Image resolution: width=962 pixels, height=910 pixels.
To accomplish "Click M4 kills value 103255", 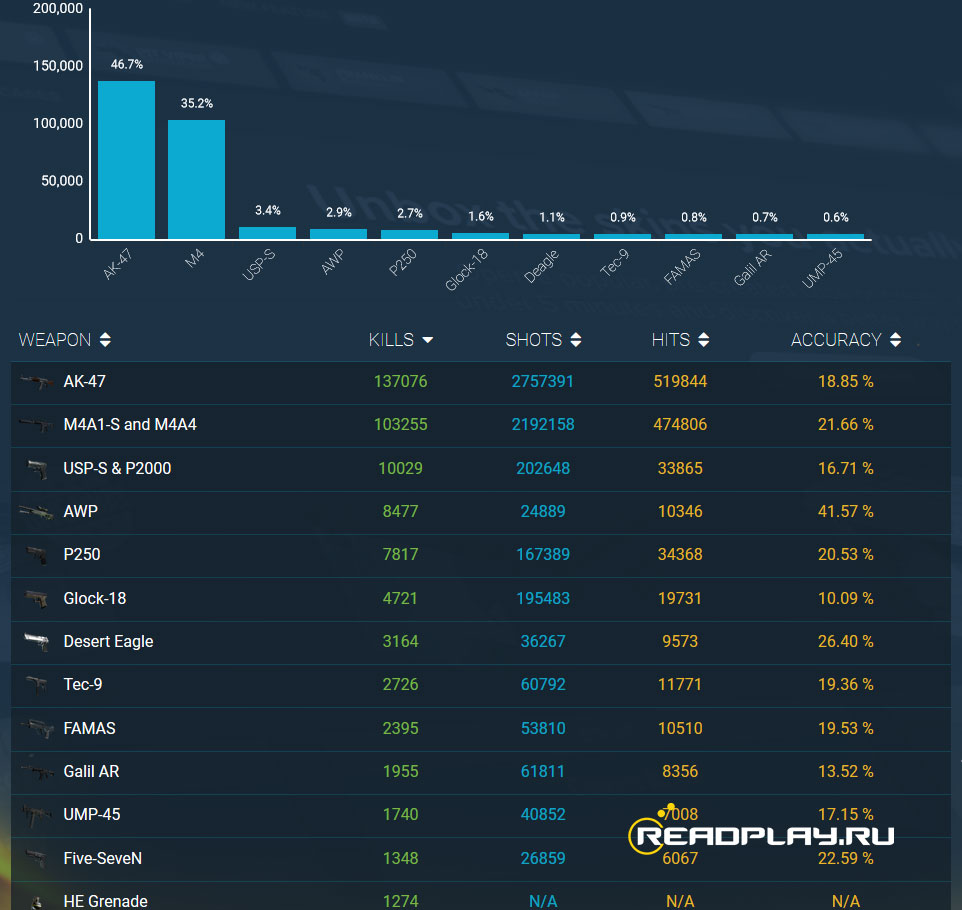I will (x=401, y=425).
